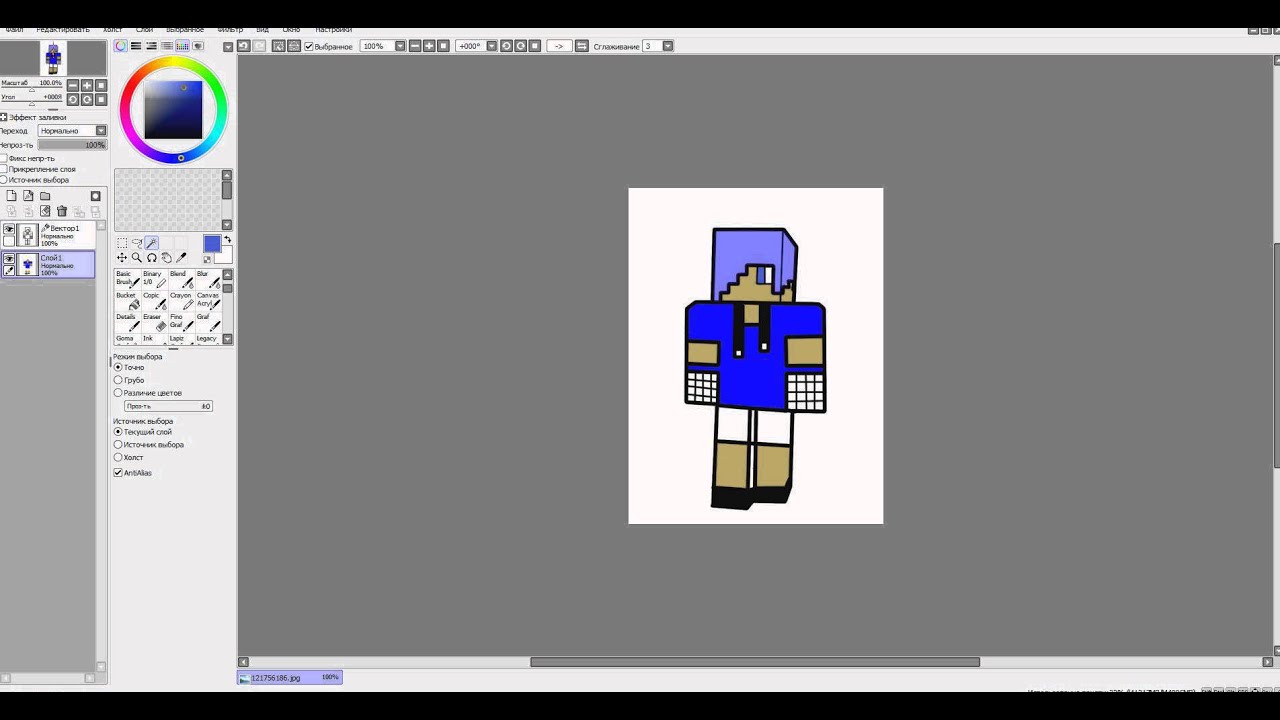The height and width of the screenshot is (720, 1280).
Task: Pick a shade in color square
Action: [x=173, y=109]
